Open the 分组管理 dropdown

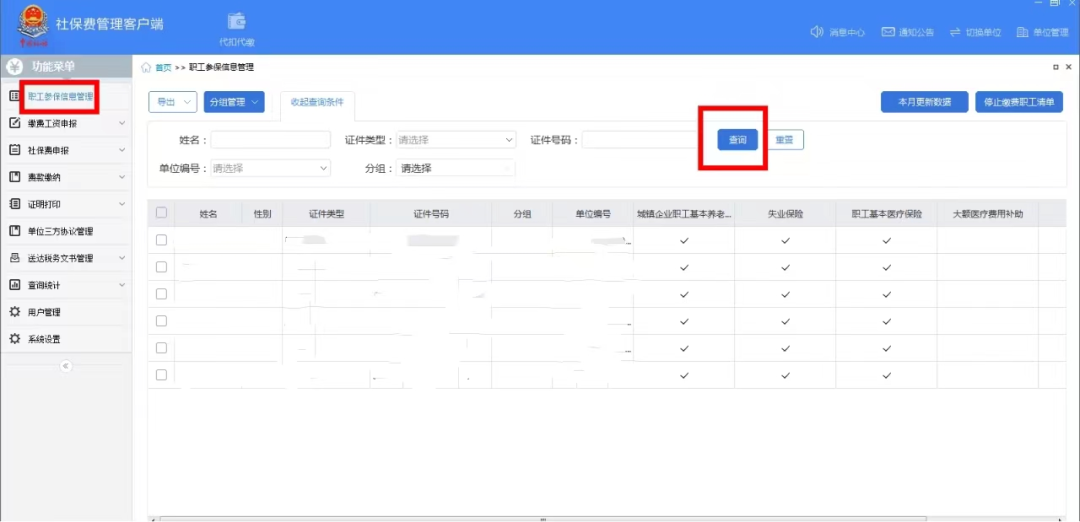(x=234, y=102)
